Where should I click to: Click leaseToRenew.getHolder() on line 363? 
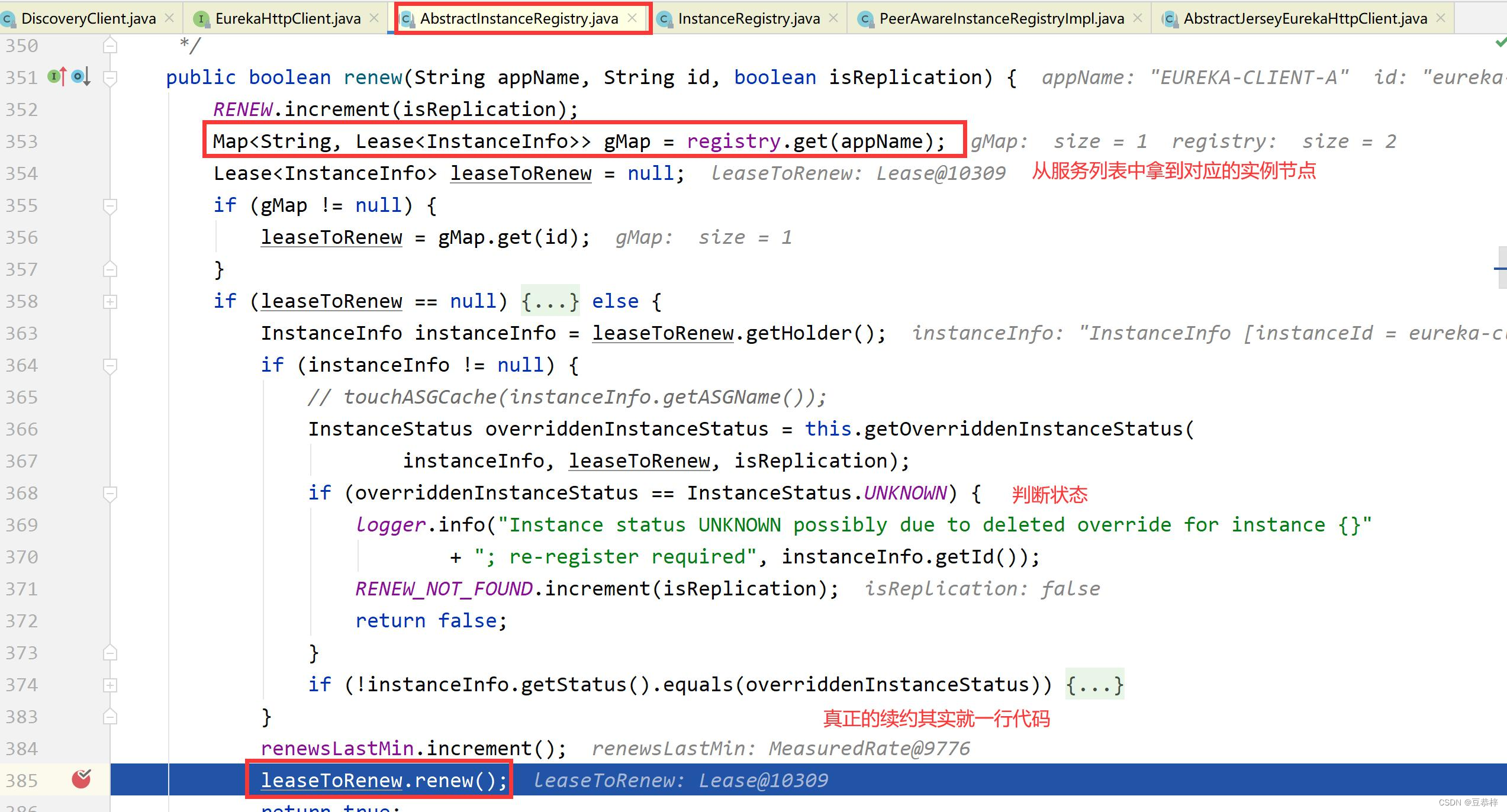coord(733,333)
